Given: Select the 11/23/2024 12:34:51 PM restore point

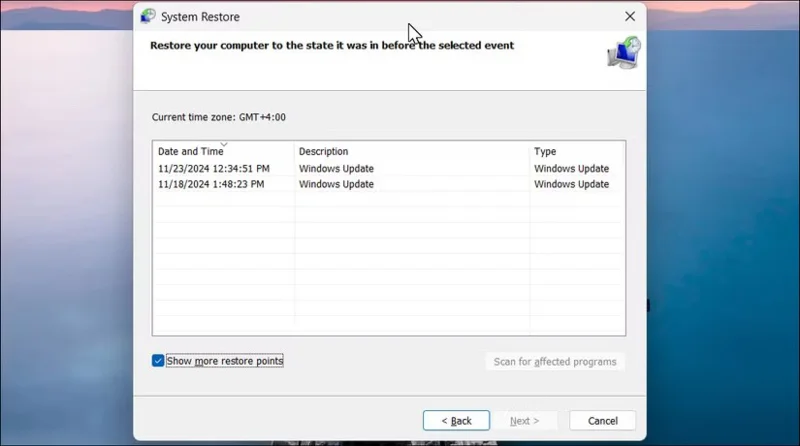Looking at the screenshot, I should coord(216,169).
